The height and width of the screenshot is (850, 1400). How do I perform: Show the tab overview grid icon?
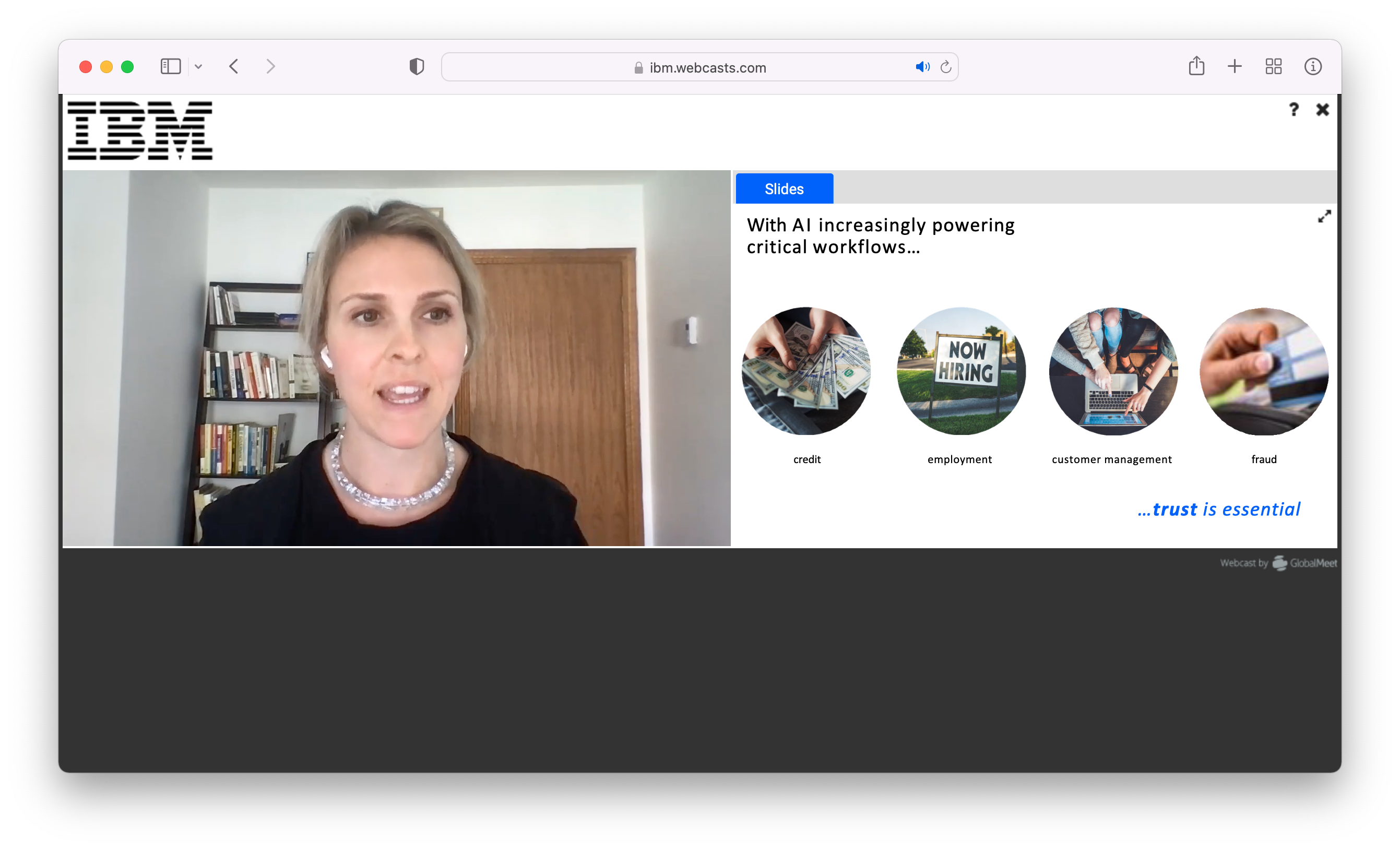pyautogui.click(x=1273, y=66)
